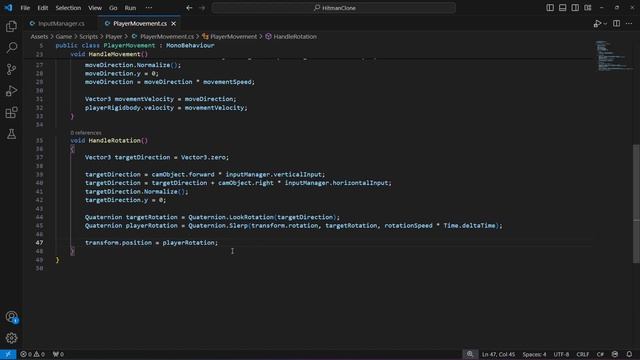640x360 pixels.
Task: Open the Search view in the activity bar
Action: [11, 48]
